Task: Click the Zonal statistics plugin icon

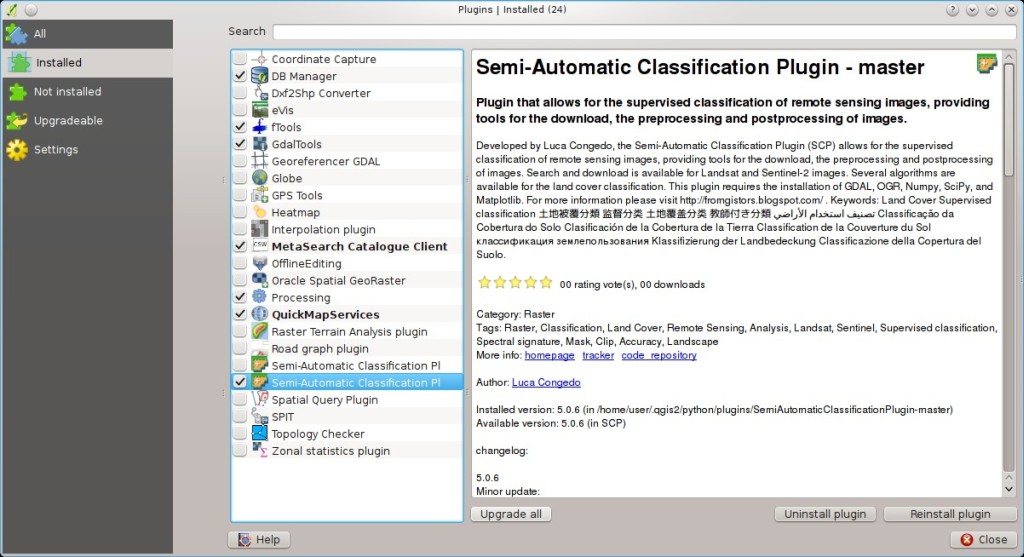Action: [260, 450]
